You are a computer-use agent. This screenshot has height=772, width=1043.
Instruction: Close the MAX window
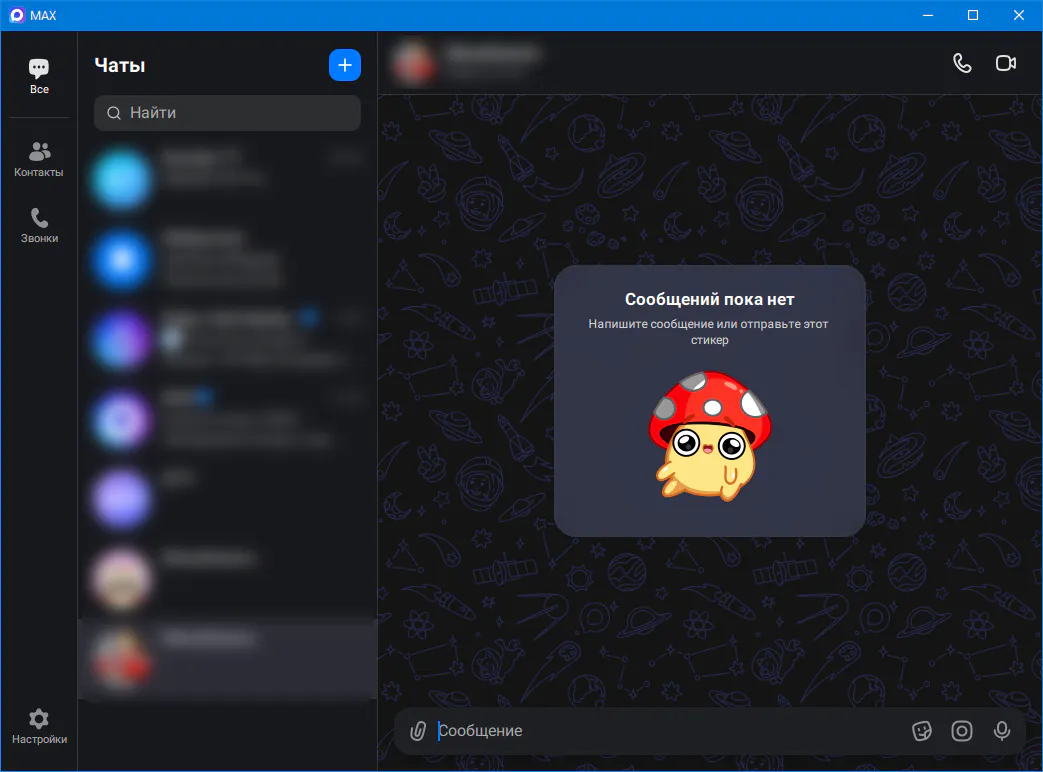[1018, 15]
